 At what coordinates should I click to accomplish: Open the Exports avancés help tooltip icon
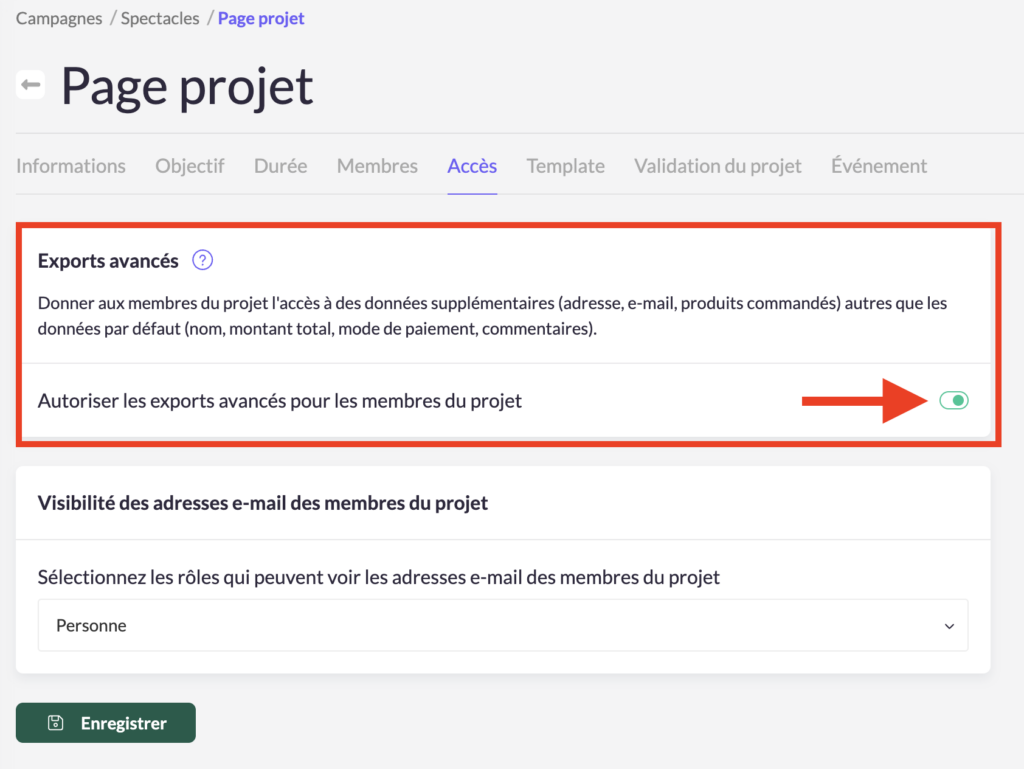[203, 261]
